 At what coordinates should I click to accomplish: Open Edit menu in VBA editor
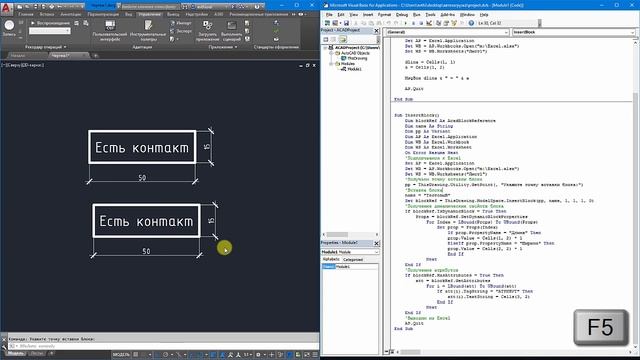pyautogui.click(x=341, y=15)
